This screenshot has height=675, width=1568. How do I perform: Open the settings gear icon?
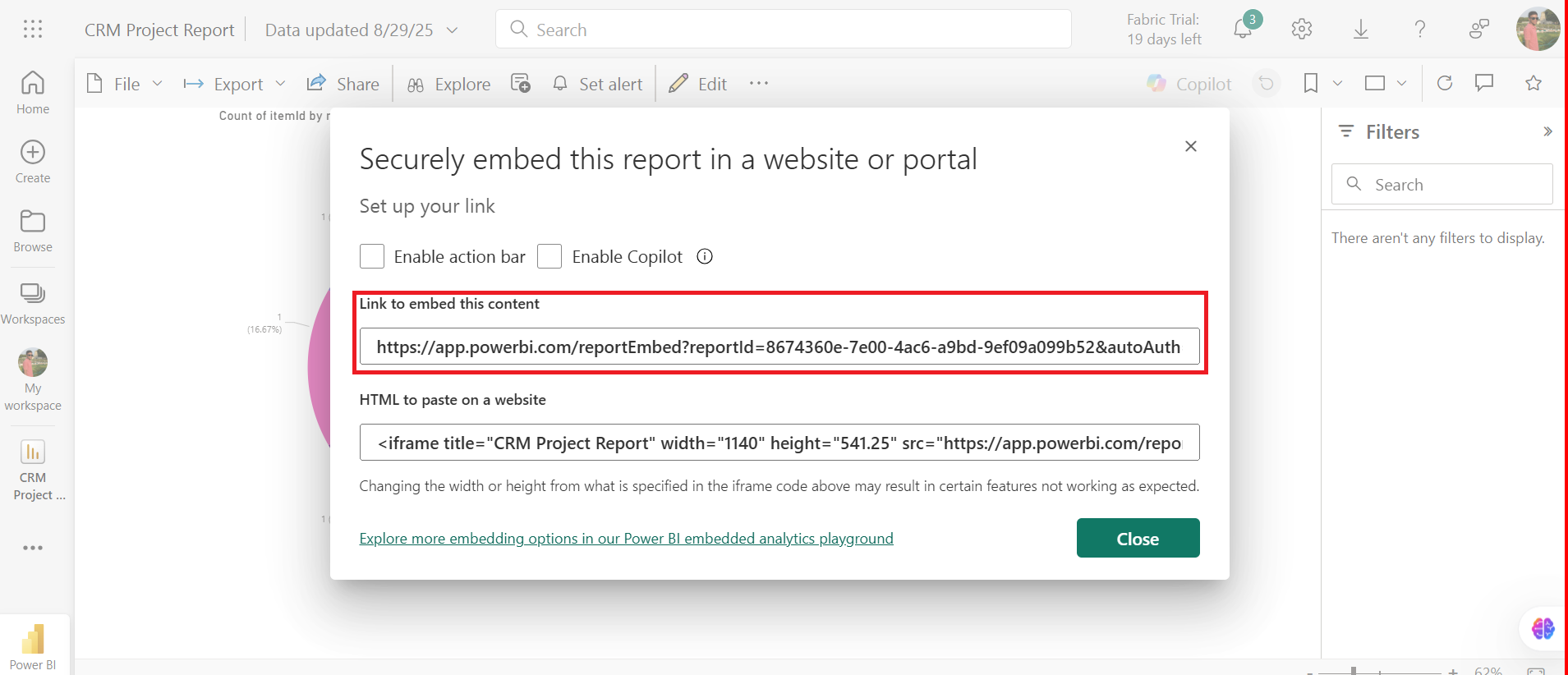click(x=1302, y=30)
